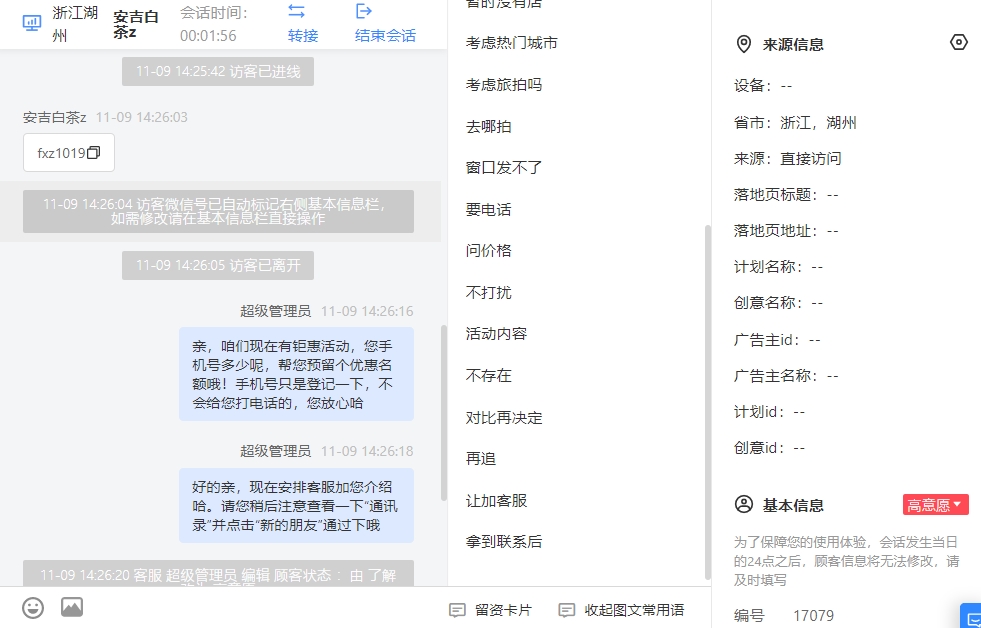The width and height of the screenshot is (981, 628).
Task: Click the 钜惠活动 phone-number request message
Action: tap(297, 374)
